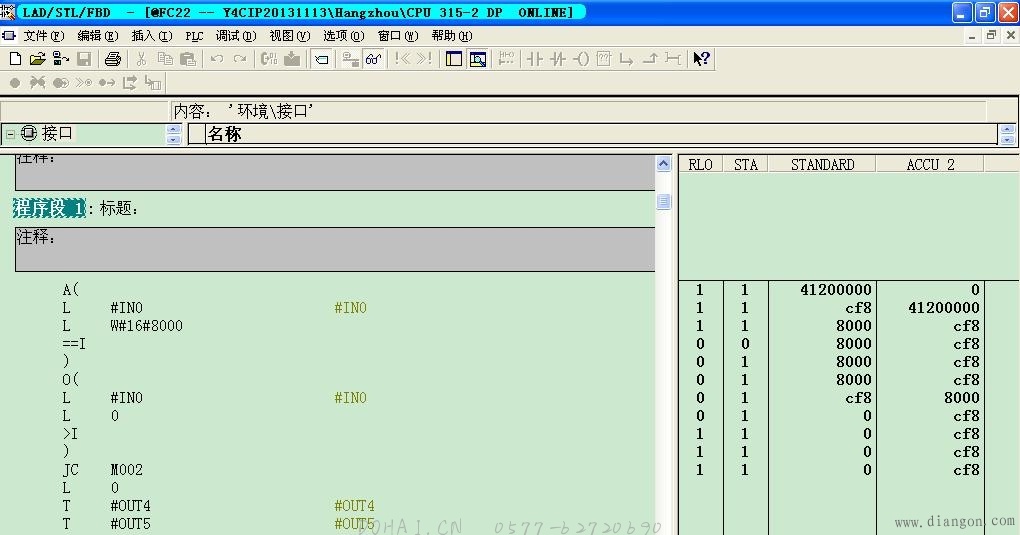
Task: Open the 插入(I) menu
Action: tap(152, 36)
